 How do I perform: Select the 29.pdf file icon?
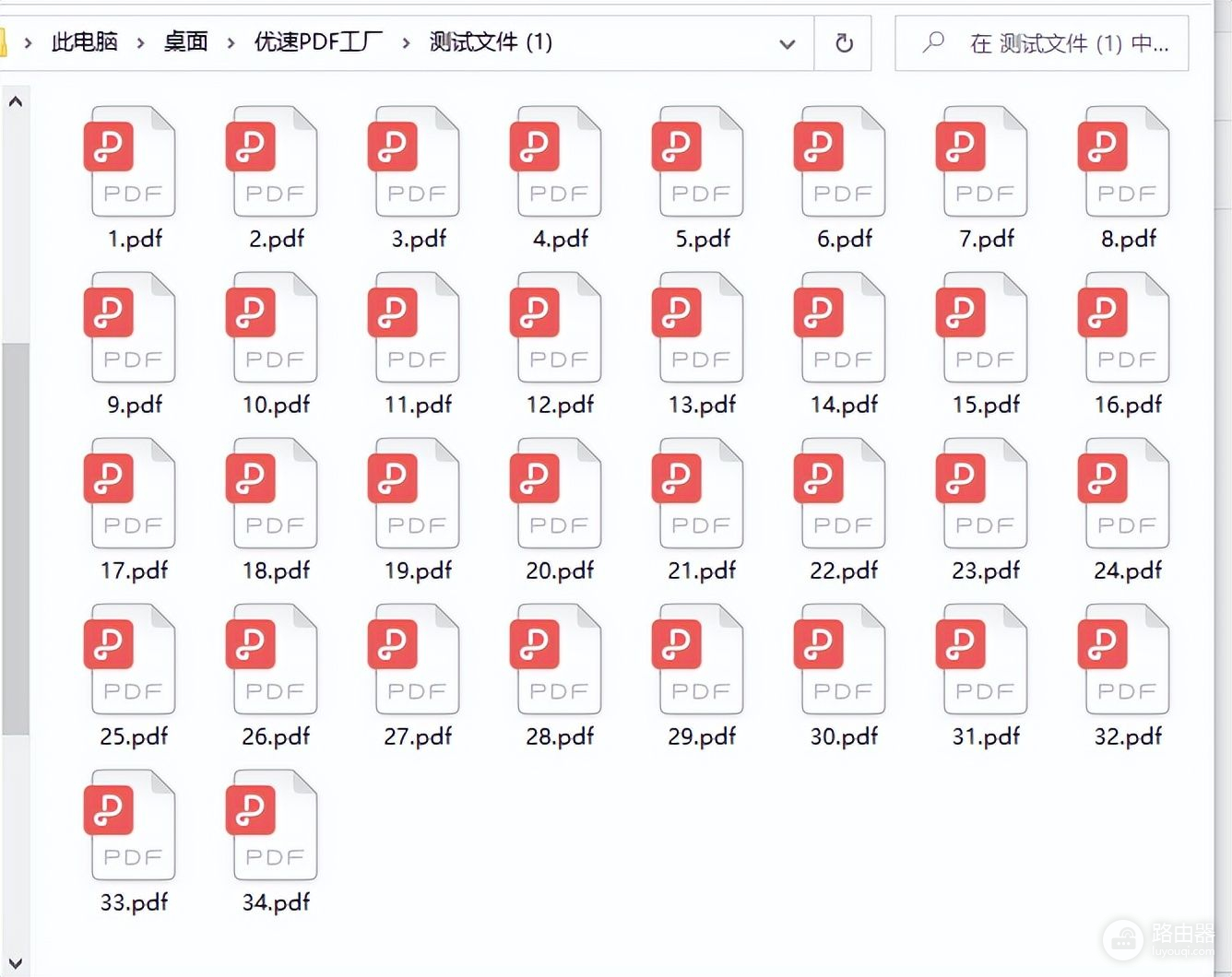coord(699,659)
